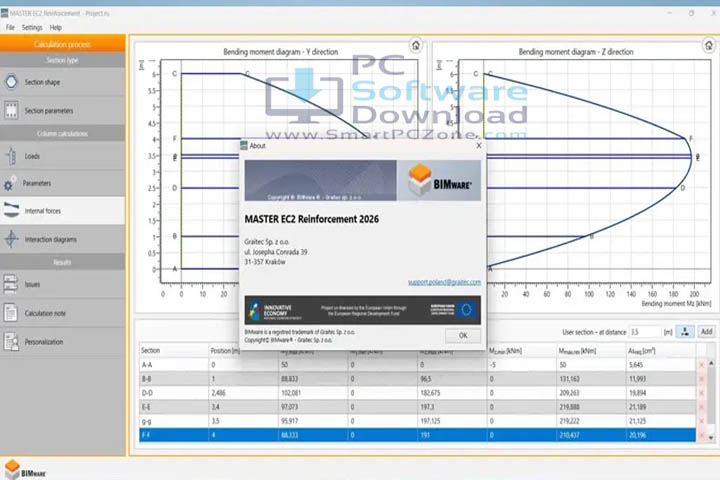
Task: Open Section parameters panel
Action: point(62,111)
